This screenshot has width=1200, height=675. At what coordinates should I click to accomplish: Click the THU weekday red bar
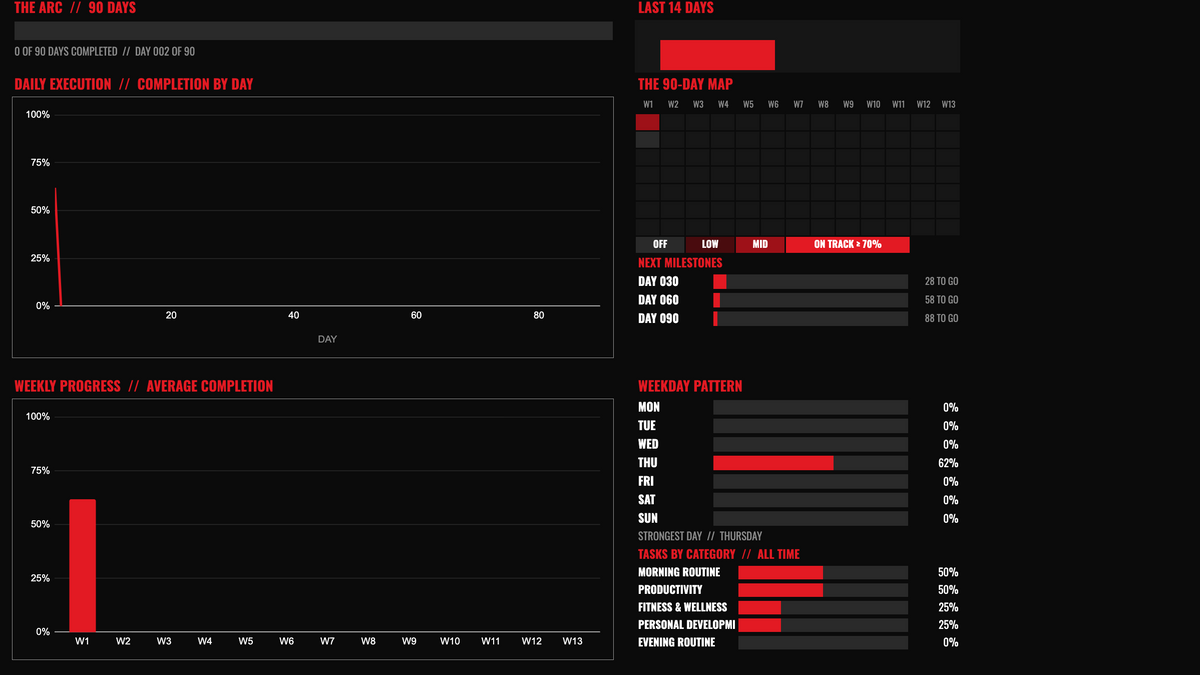pos(773,463)
